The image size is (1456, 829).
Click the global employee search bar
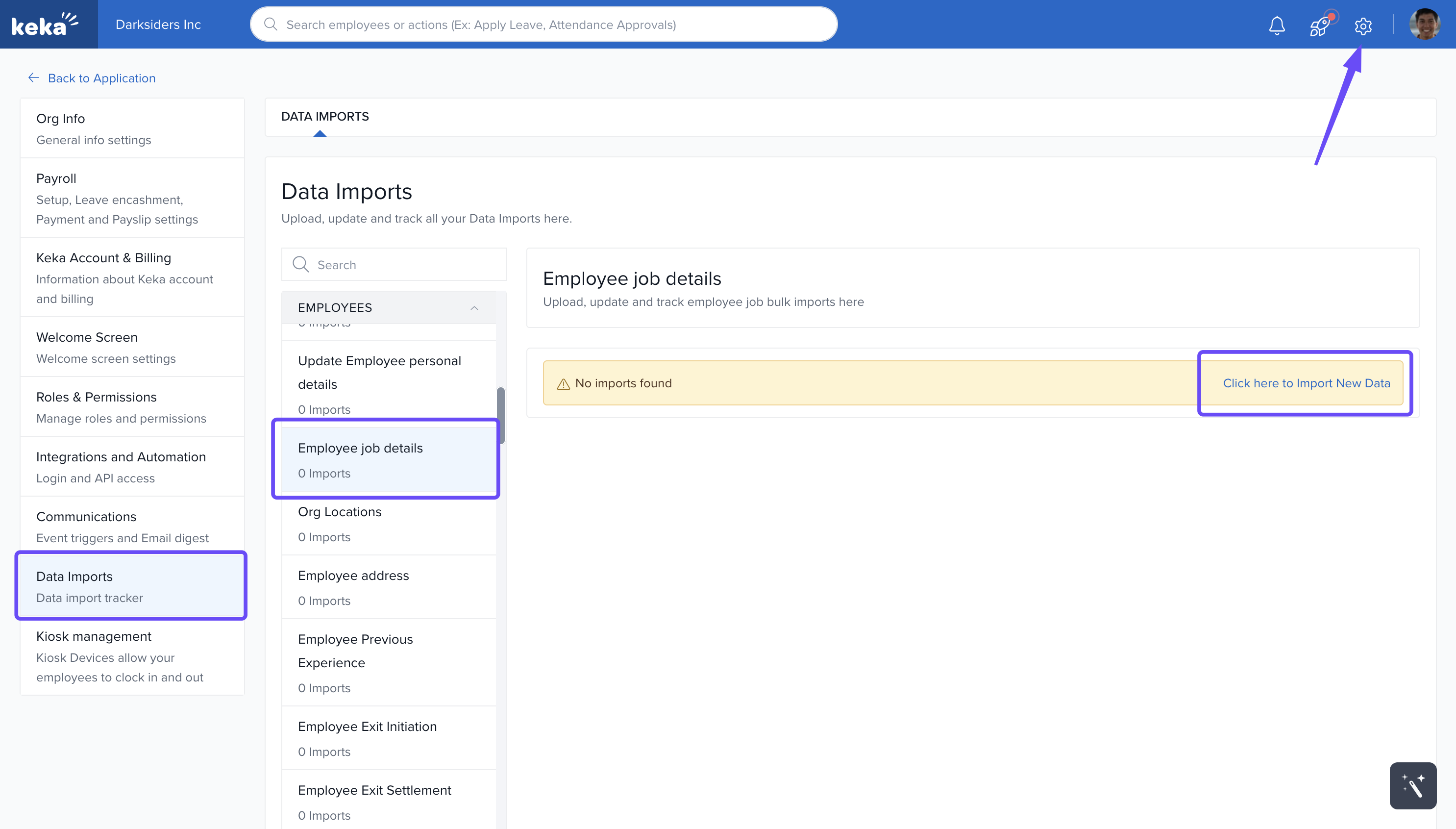[x=543, y=25]
